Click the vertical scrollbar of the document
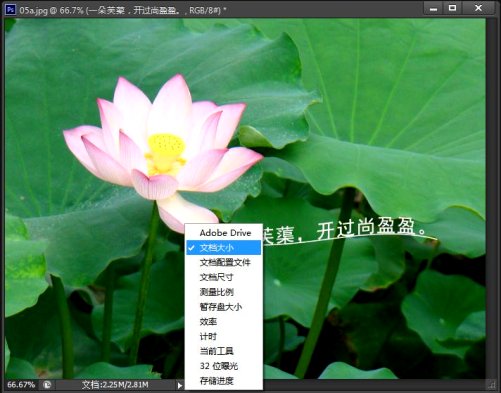Image resolution: width=501 pixels, height=393 pixels. click(x=491, y=198)
